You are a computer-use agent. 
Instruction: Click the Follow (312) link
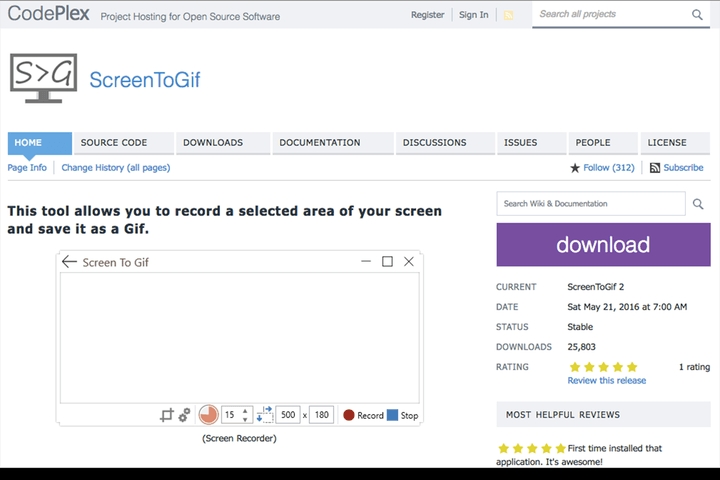point(608,168)
